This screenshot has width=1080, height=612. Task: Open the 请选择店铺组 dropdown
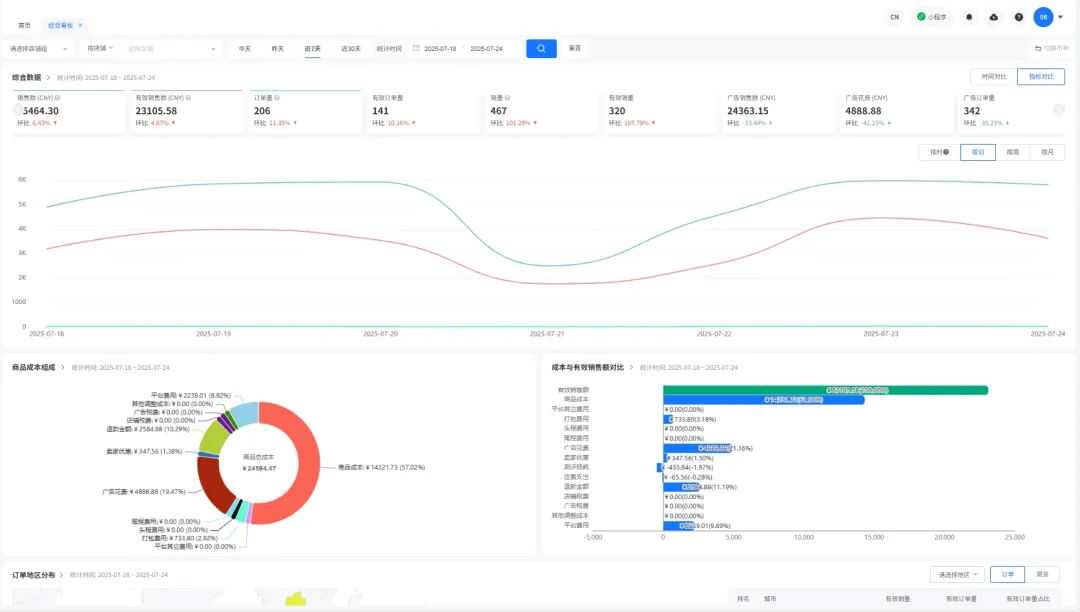tap(38, 48)
